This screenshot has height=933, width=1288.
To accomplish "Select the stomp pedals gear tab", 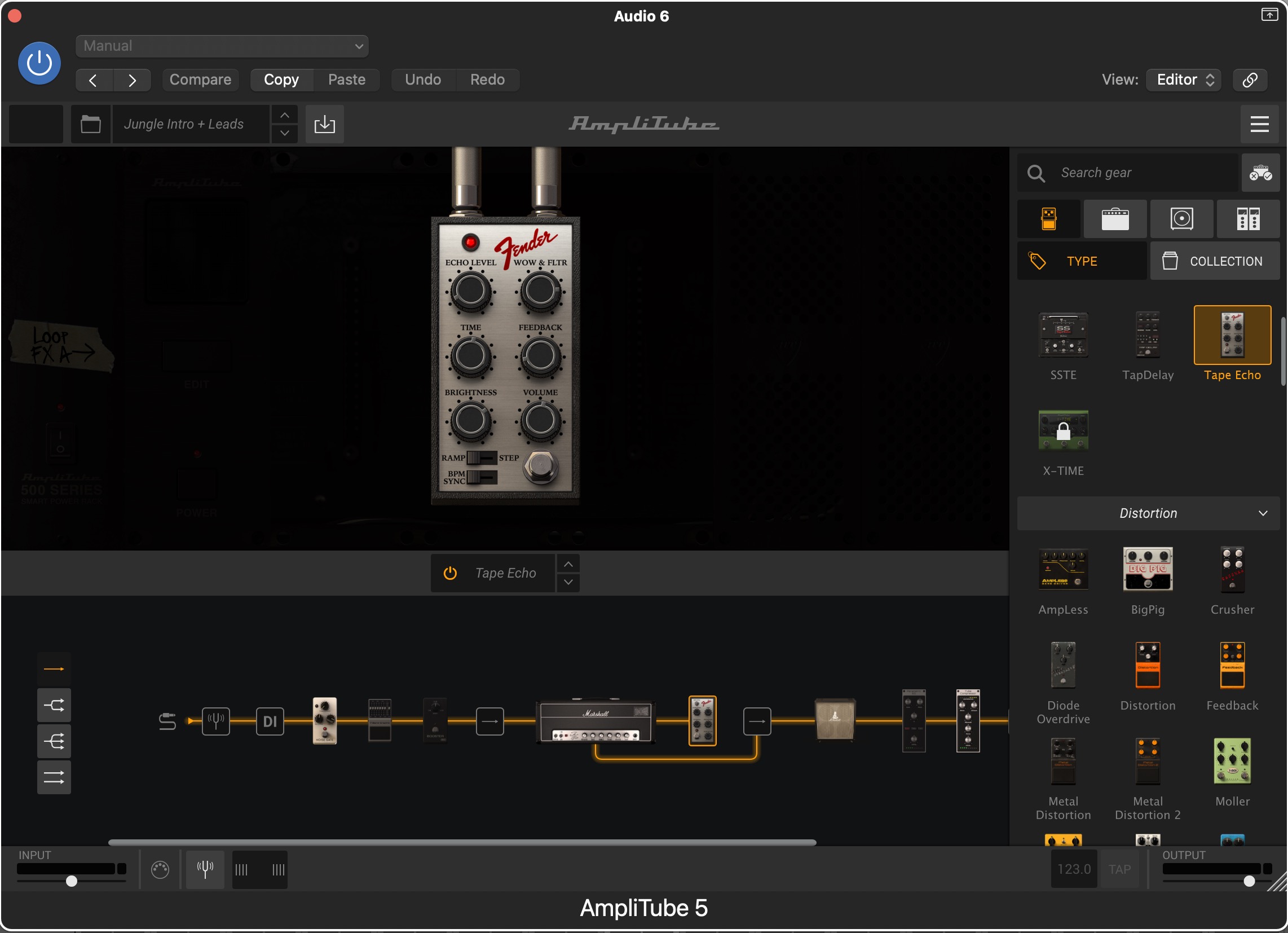I will click(x=1048, y=219).
